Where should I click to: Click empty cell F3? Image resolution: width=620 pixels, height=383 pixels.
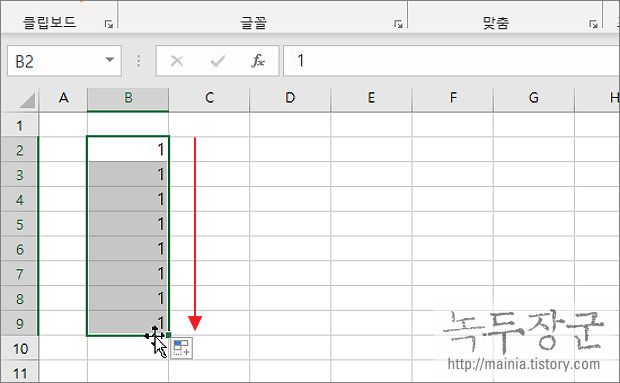(x=453, y=174)
